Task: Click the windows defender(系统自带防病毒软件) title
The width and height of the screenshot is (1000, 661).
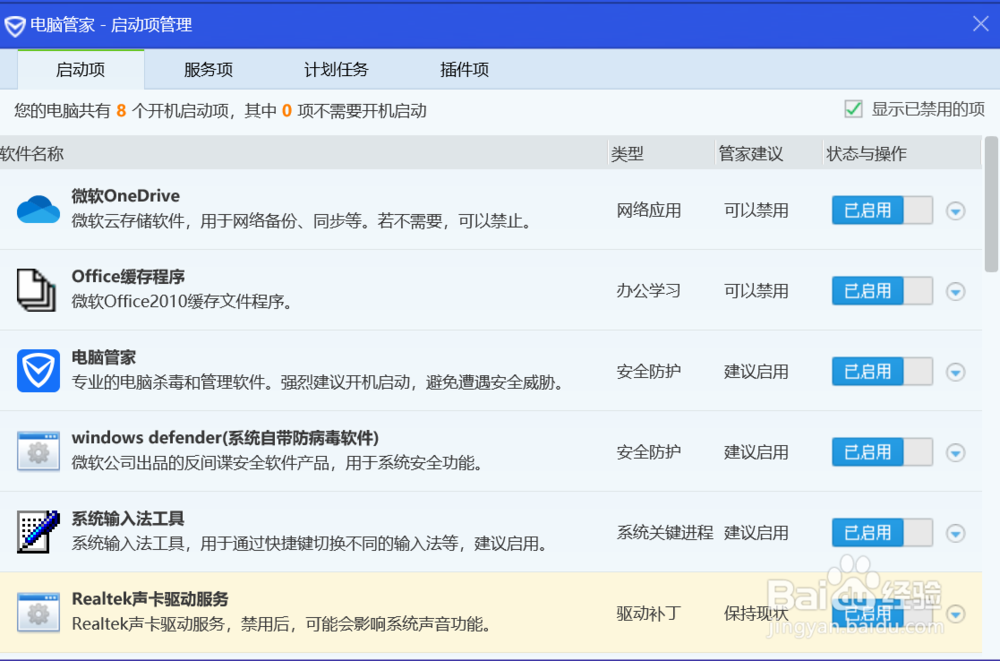Action: 225,438
